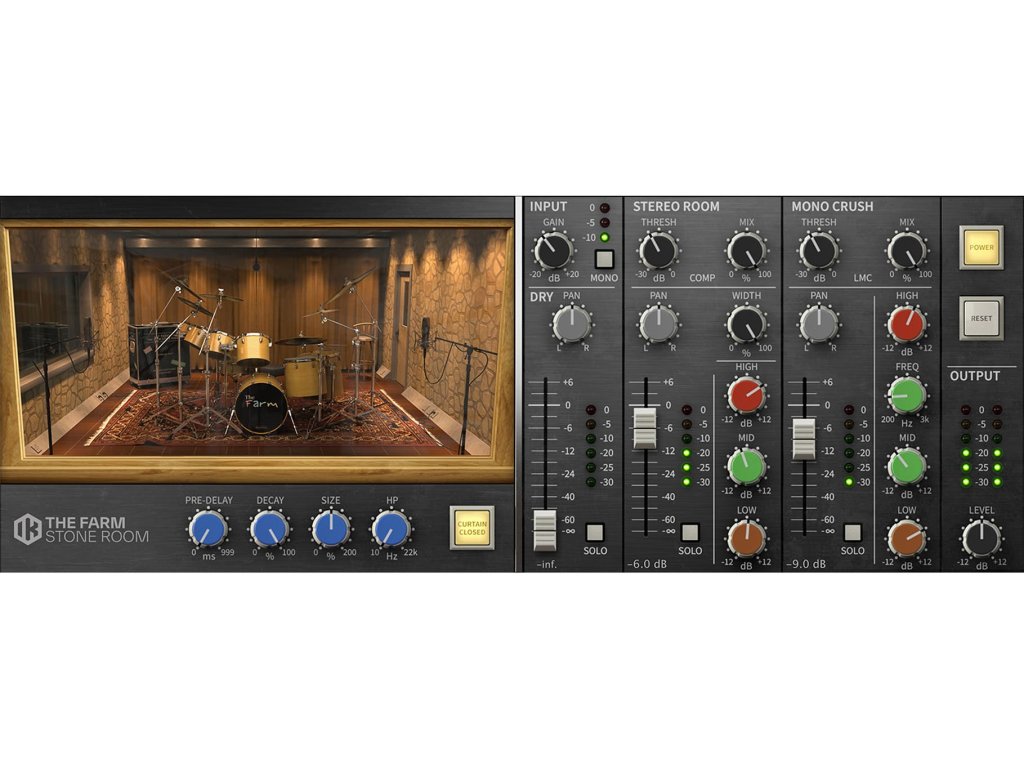Image resolution: width=1024 pixels, height=768 pixels.
Task: Solo the Dry channel
Action: pos(596,532)
